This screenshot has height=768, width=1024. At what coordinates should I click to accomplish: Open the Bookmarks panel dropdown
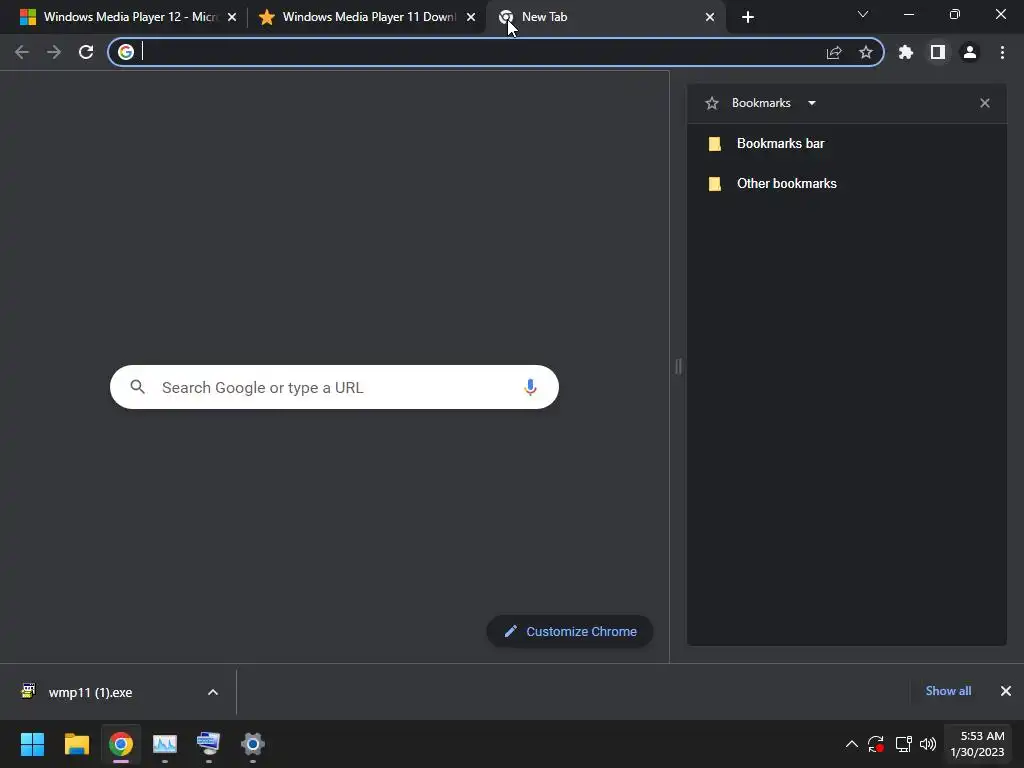click(x=812, y=103)
